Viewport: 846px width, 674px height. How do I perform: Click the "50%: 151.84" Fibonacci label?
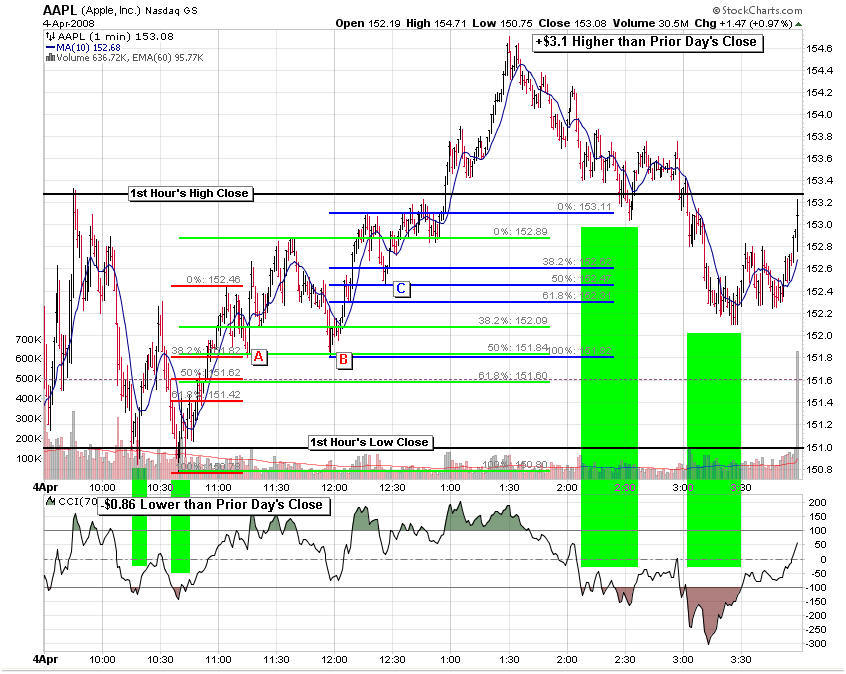[x=517, y=348]
